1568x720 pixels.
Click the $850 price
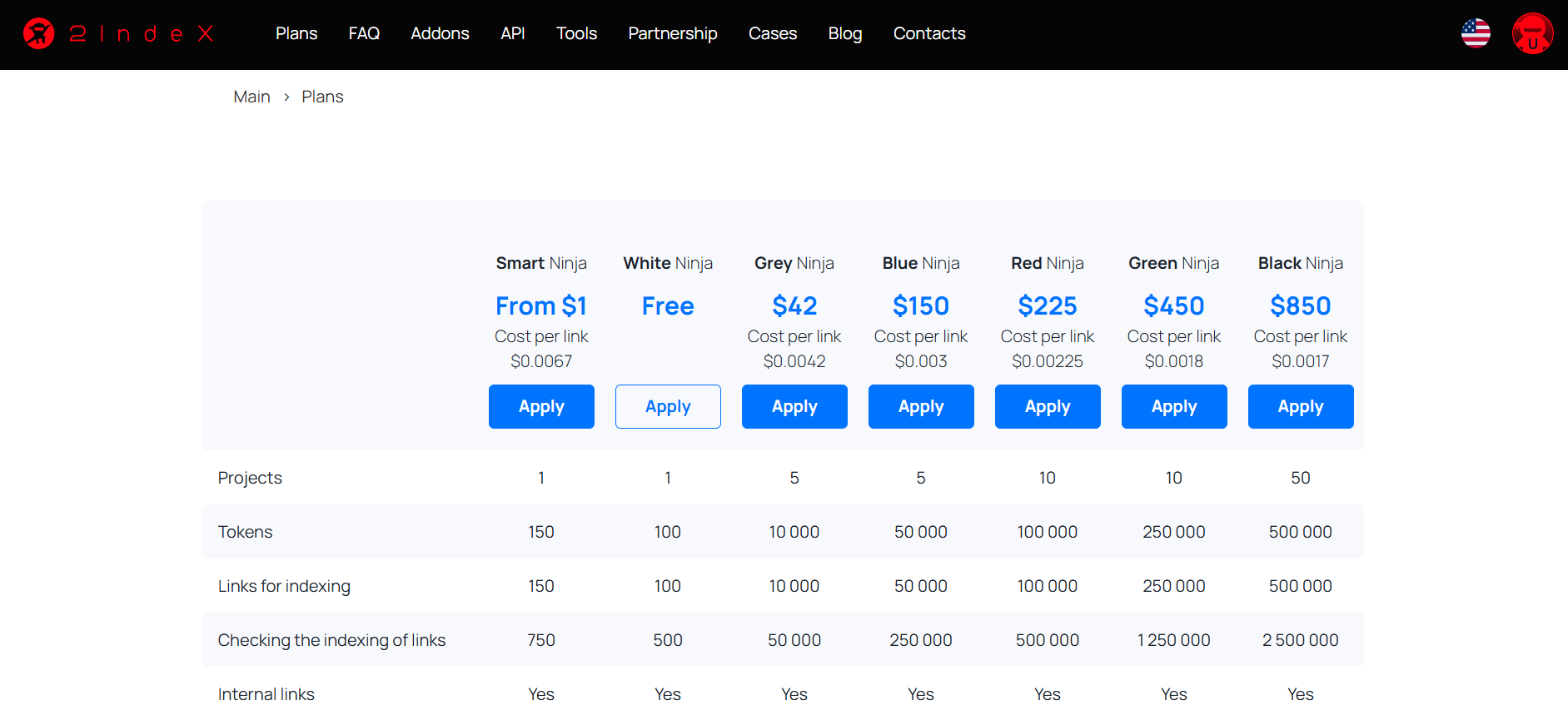pos(1301,305)
